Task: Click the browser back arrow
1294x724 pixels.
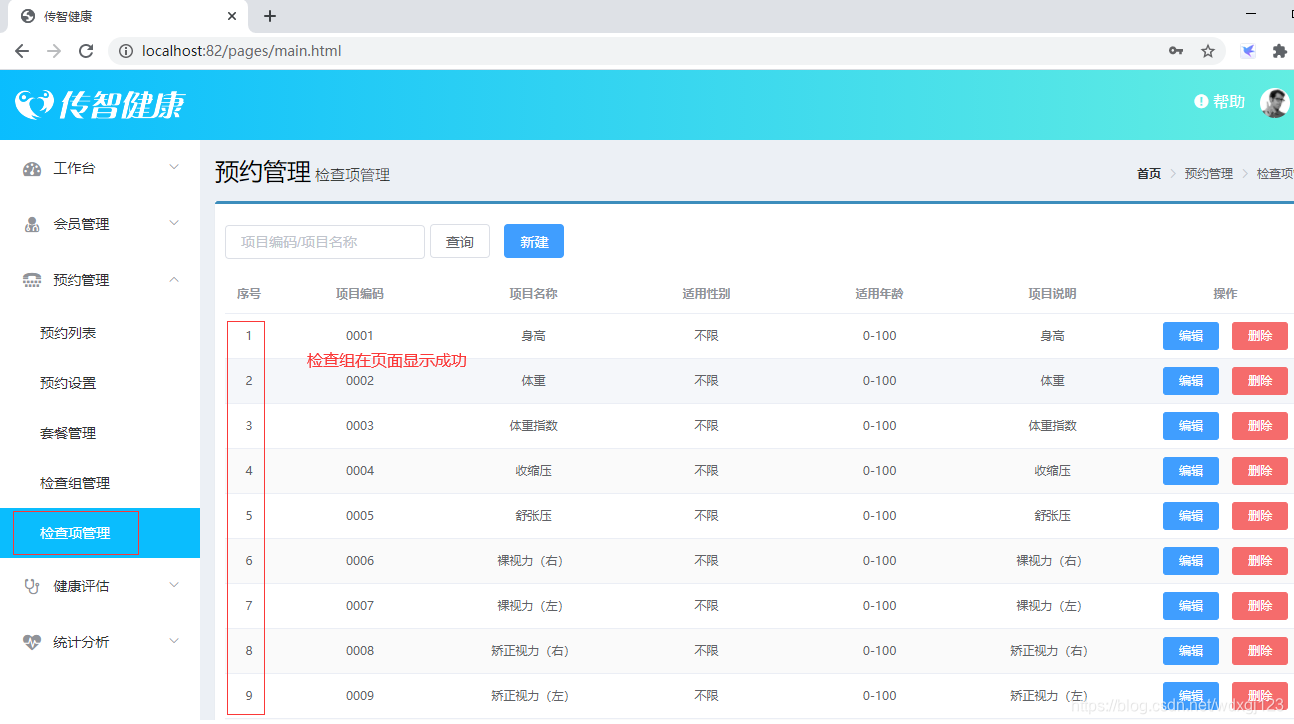Action: coord(22,51)
